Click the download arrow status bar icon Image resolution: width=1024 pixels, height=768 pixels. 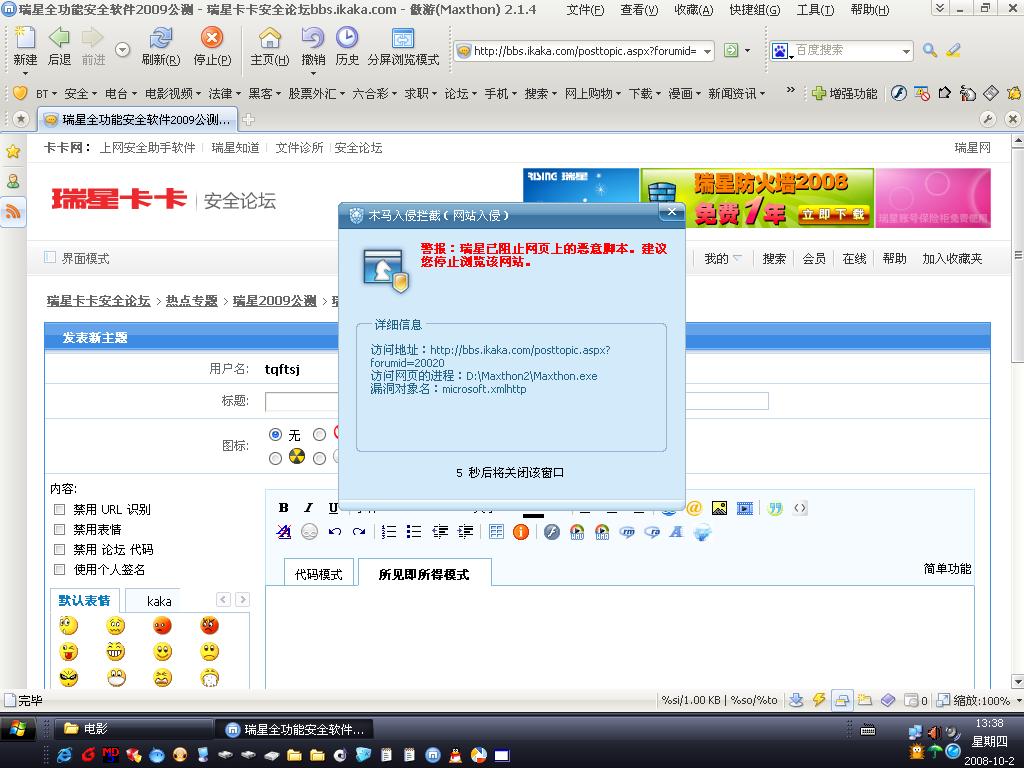click(x=796, y=700)
